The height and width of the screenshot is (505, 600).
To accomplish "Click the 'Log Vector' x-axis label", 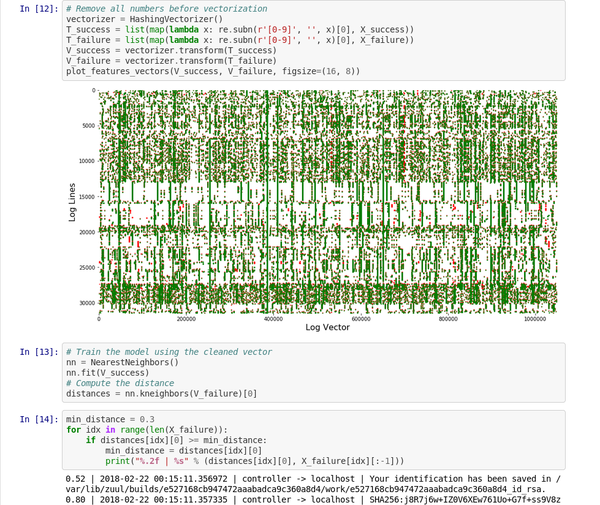I will 327,327.
